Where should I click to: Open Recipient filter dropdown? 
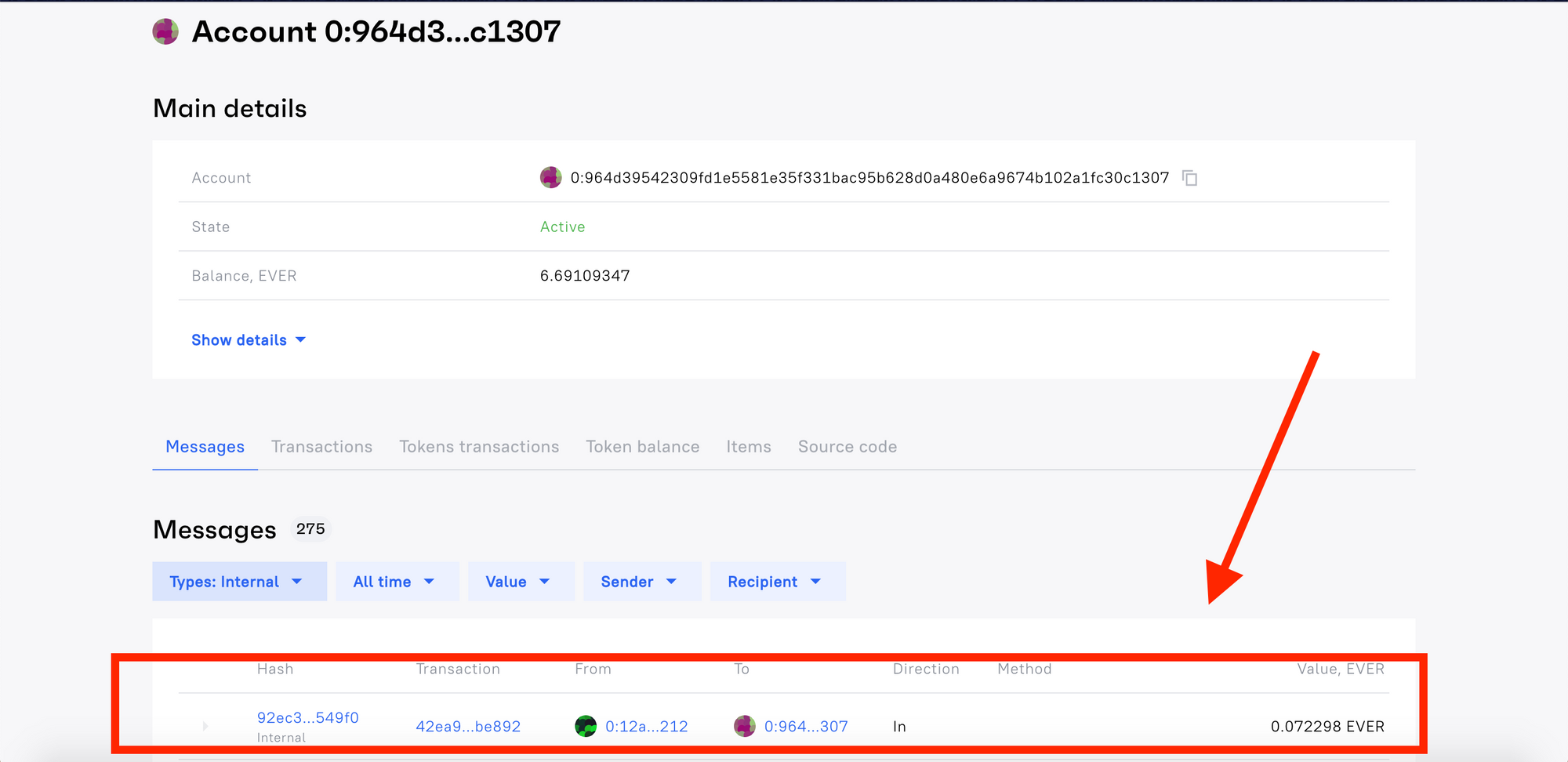(778, 582)
